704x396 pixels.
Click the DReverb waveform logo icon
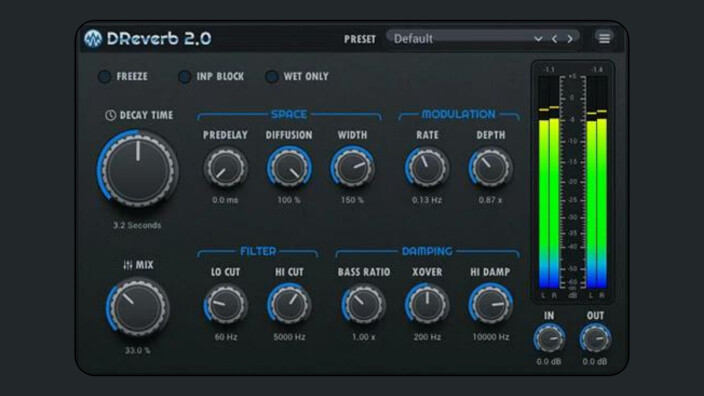[x=93, y=39]
